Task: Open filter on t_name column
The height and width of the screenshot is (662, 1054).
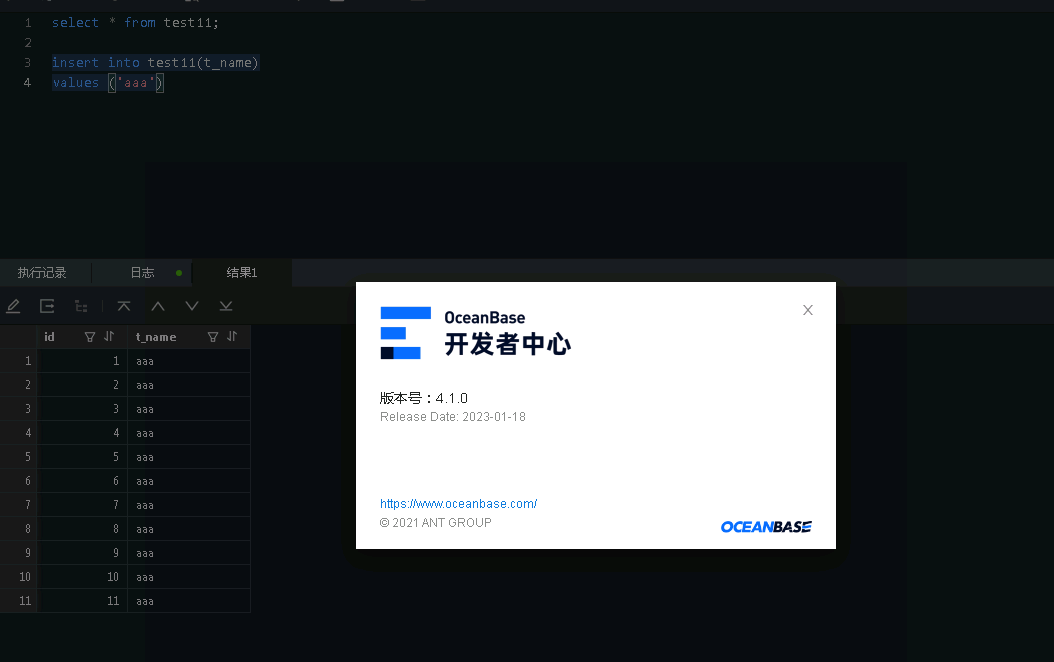Action: pos(212,337)
